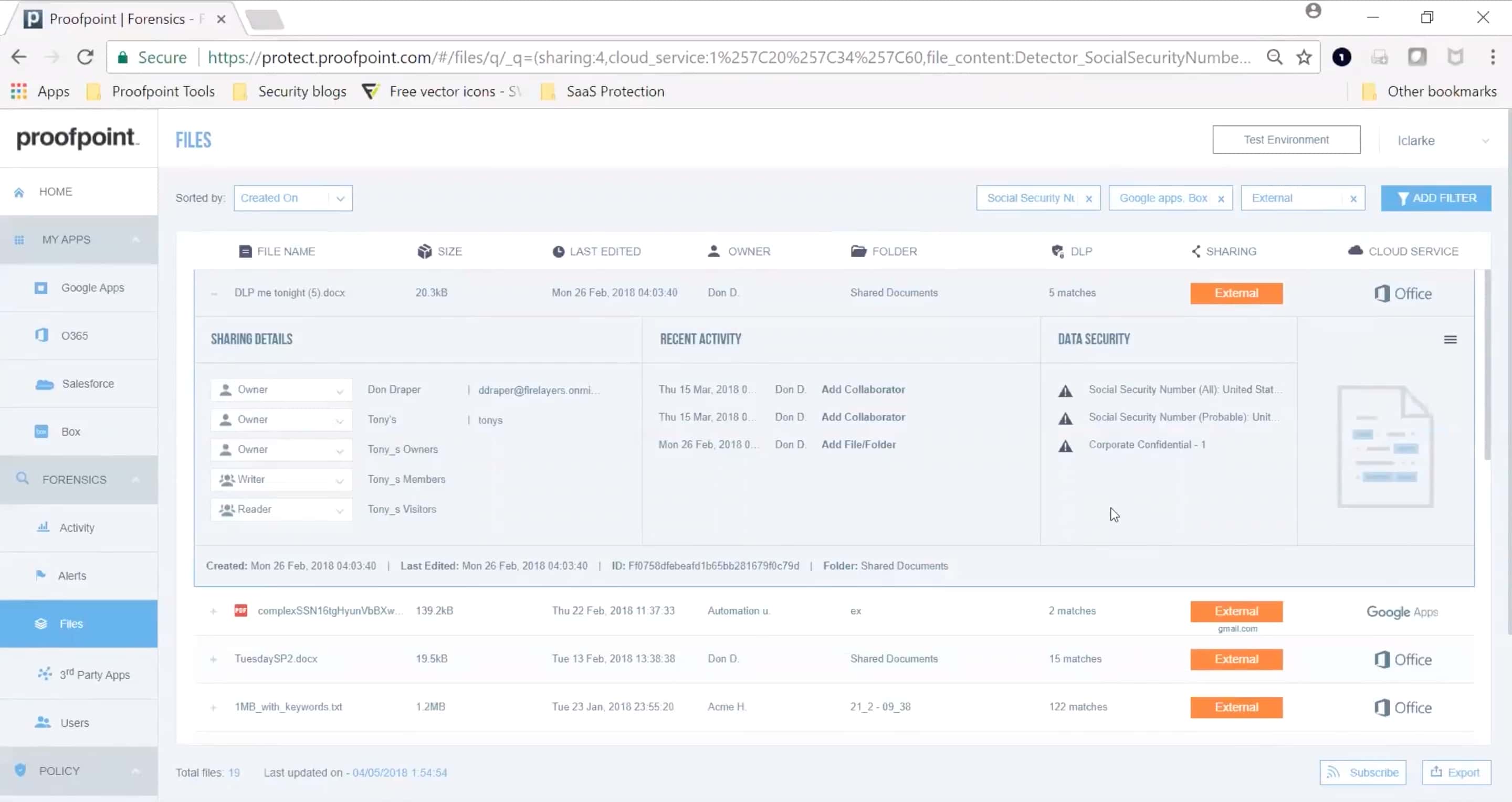Image resolution: width=1512 pixels, height=802 pixels.
Task: Click warning icon for Corporate Confidential
Action: tap(1065, 446)
